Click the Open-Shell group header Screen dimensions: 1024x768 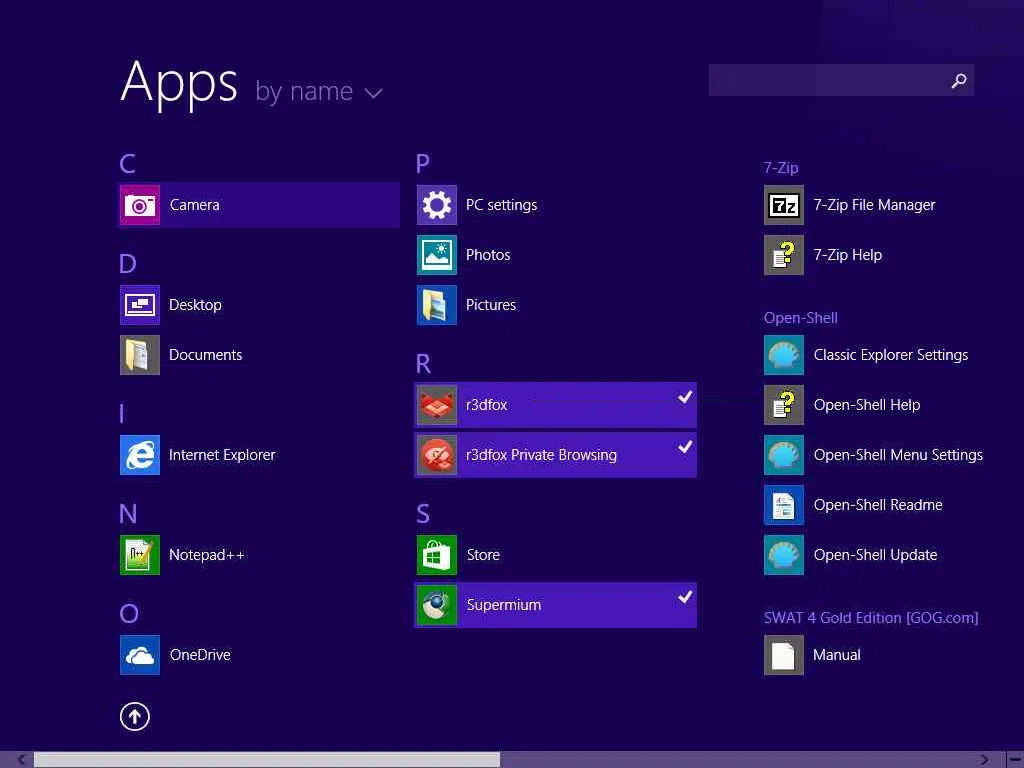(801, 318)
